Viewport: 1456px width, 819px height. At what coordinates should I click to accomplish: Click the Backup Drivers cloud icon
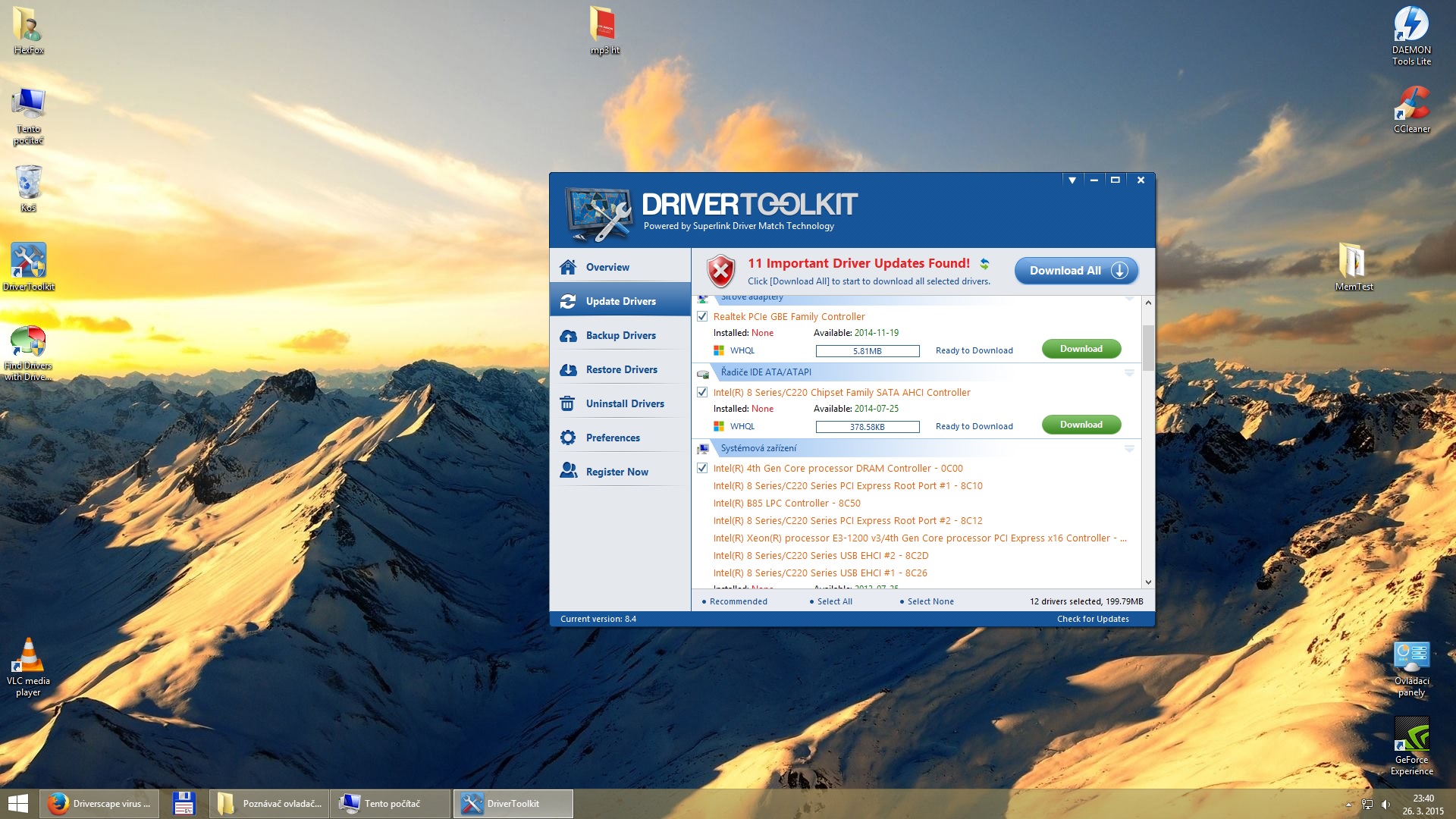pos(567,336)
